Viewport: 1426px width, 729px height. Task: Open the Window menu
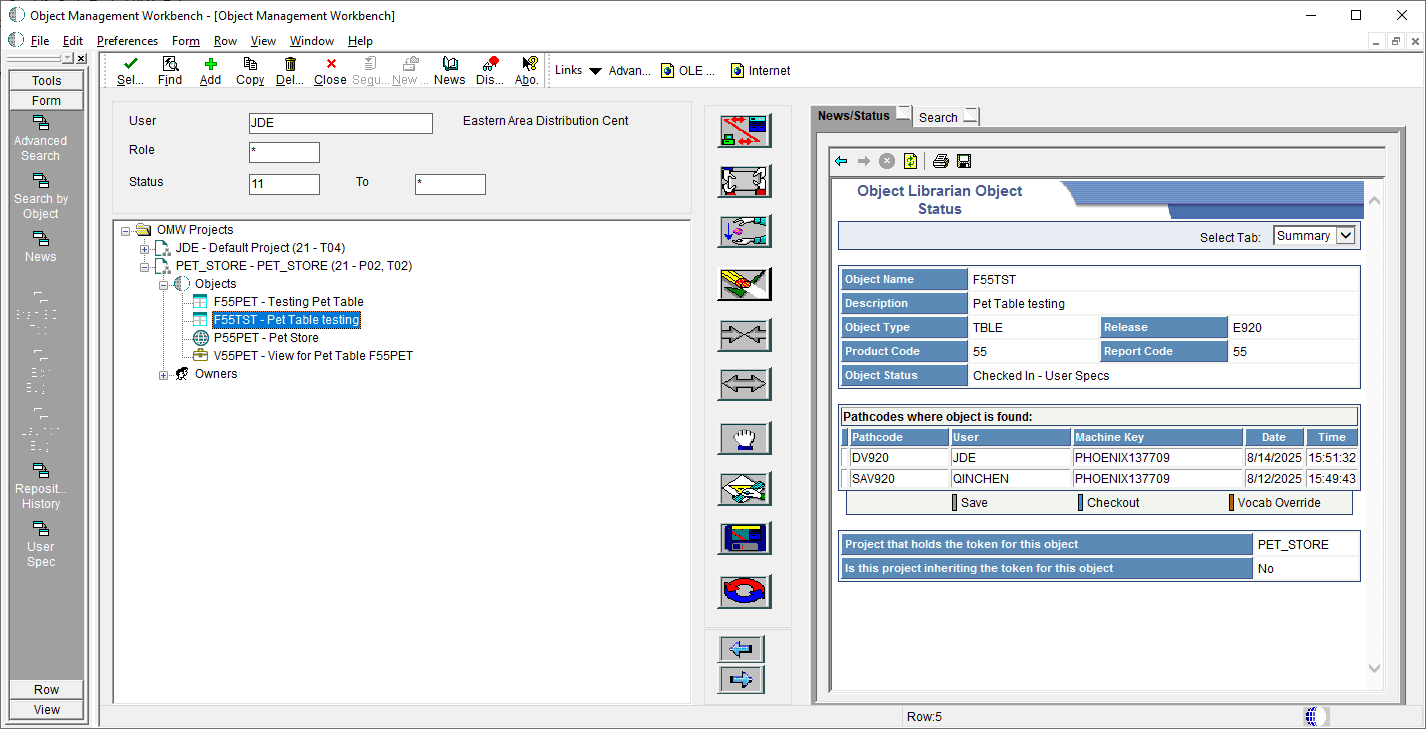312,41
